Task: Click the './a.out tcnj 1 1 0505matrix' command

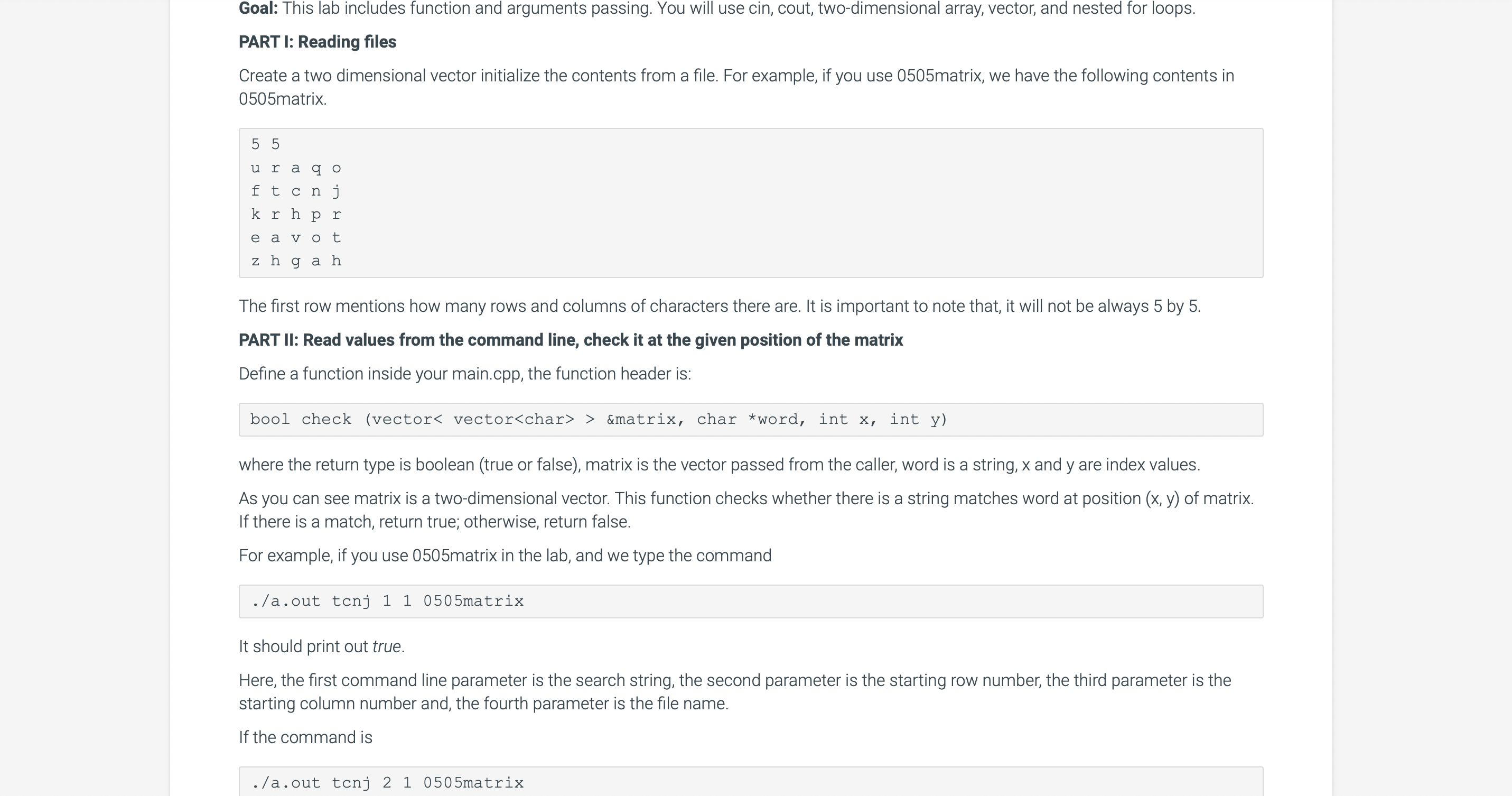Action: [387, 601]
